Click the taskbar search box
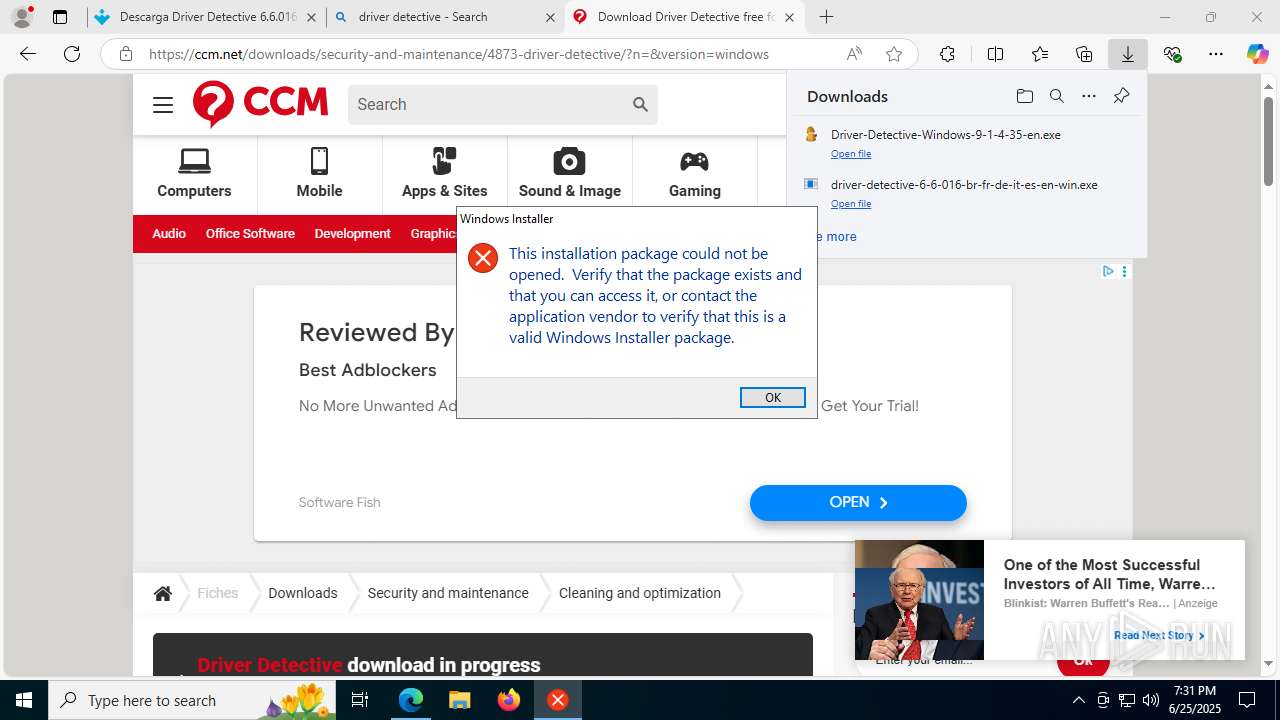The image size is (1280, 720). tap(192, 700)
